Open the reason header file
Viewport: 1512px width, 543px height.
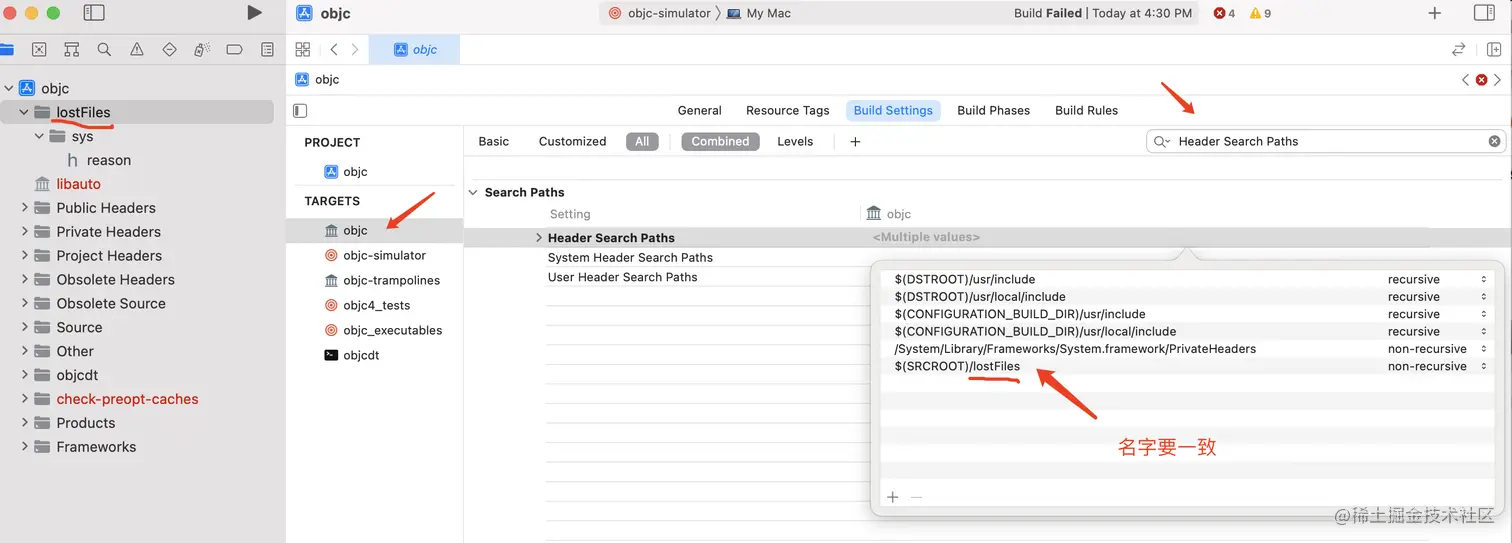click(99, 160)
